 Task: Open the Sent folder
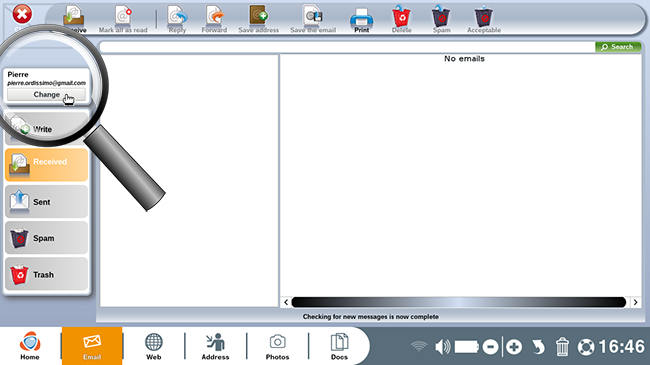point(46,202)
